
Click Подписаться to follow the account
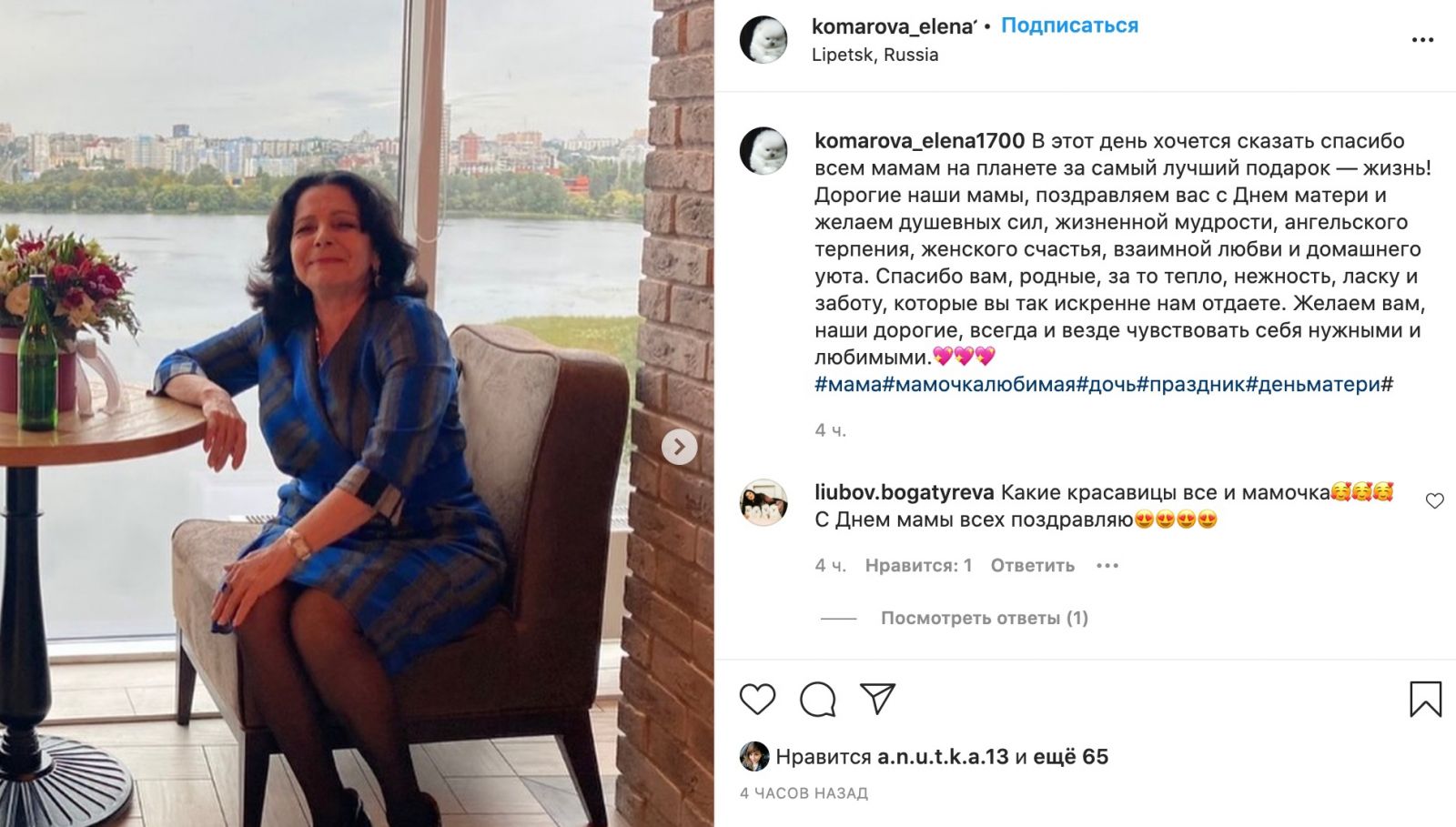pos(1069,25)
